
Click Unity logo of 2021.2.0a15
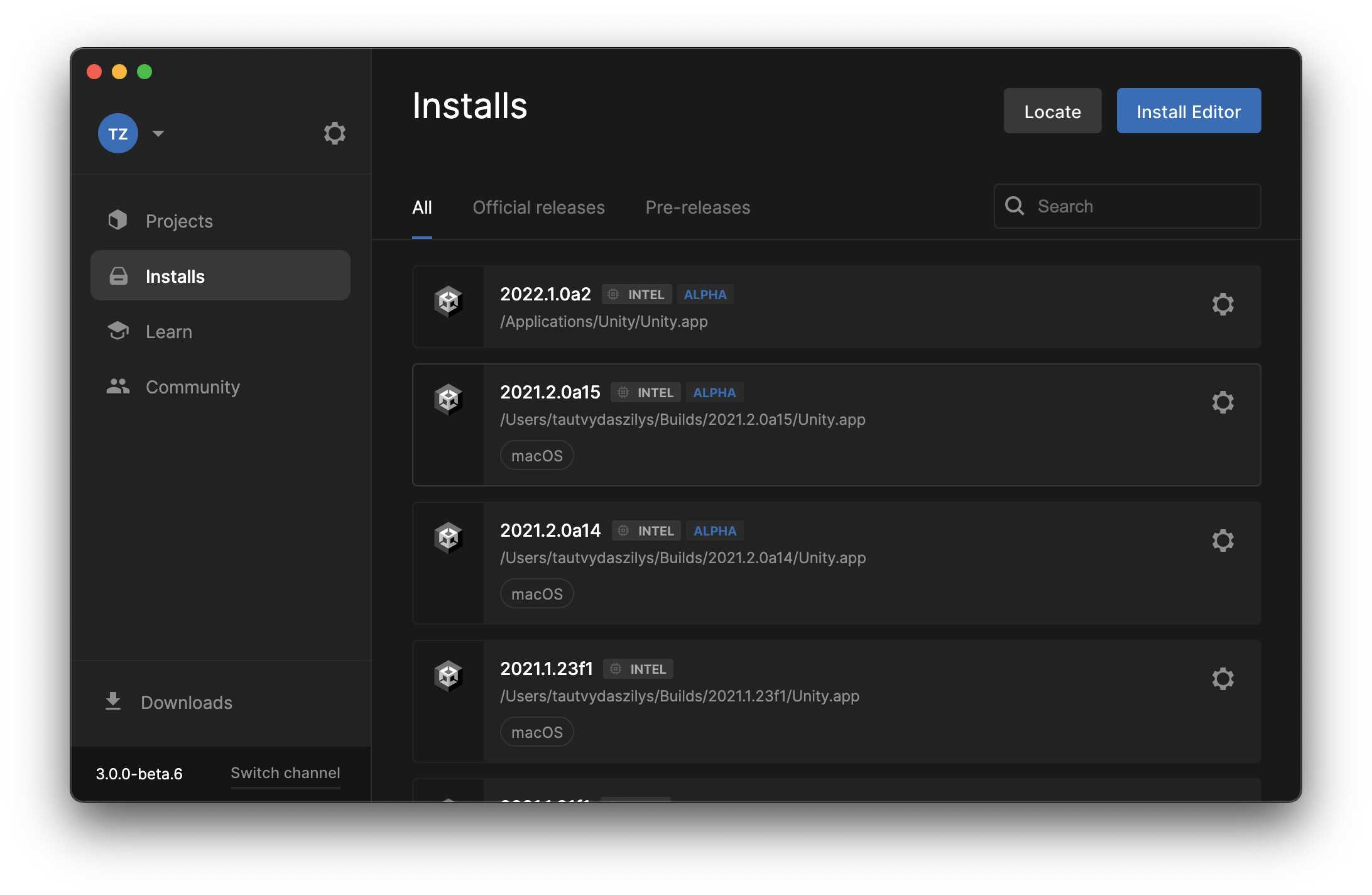(x=449, y=400)
